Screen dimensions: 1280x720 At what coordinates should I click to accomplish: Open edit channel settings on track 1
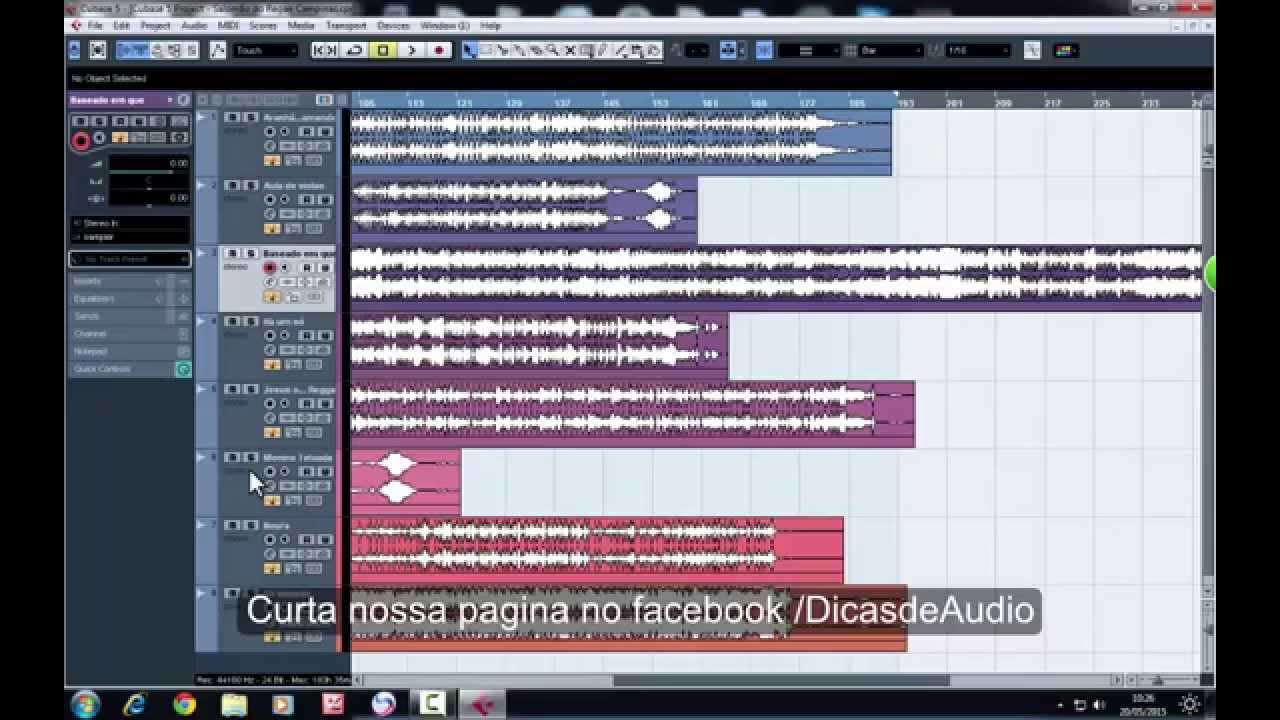pyautogui.click(x=270, y=146)
